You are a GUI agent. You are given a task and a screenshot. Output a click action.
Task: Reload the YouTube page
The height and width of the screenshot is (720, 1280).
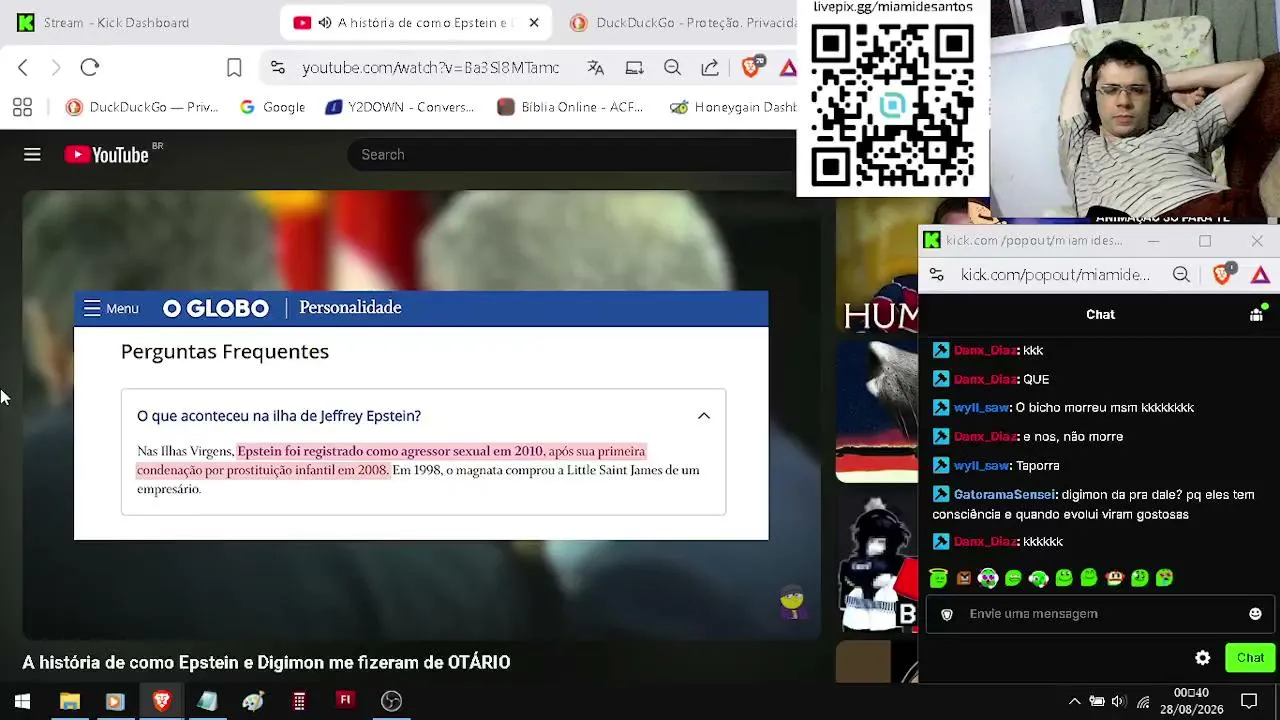tap(90, 67)
